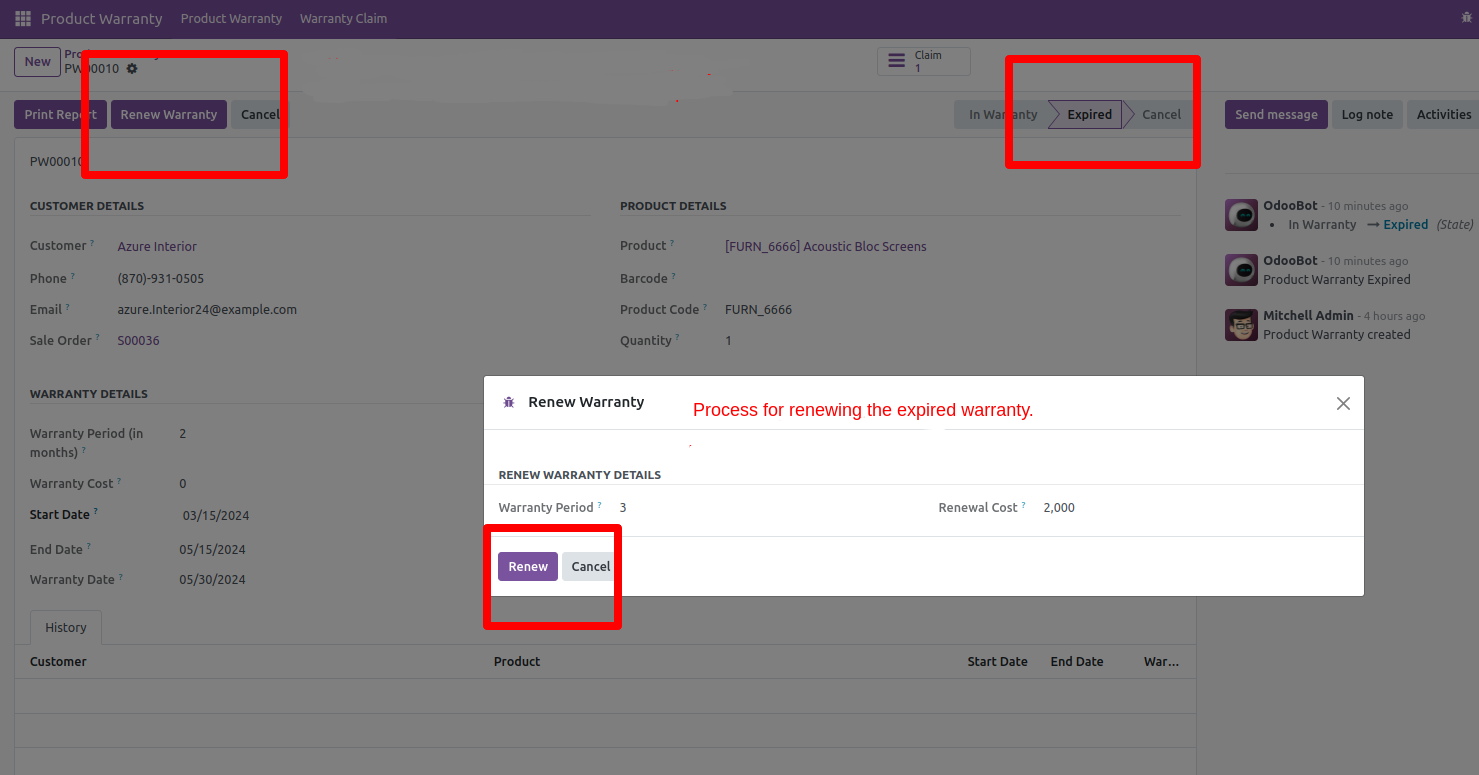Select the Cancel status stage
Screen dimensions: 1479x775
1161,115
